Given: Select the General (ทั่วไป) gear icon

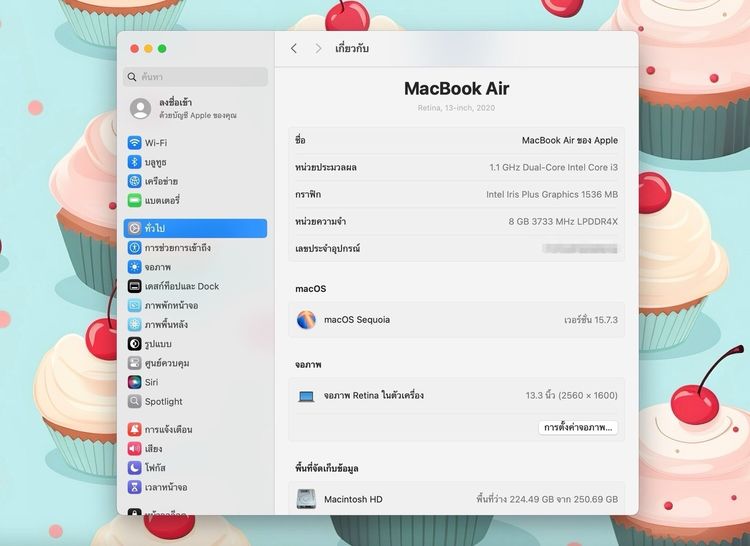Looking at the screenshot, I should click(134, 229).
